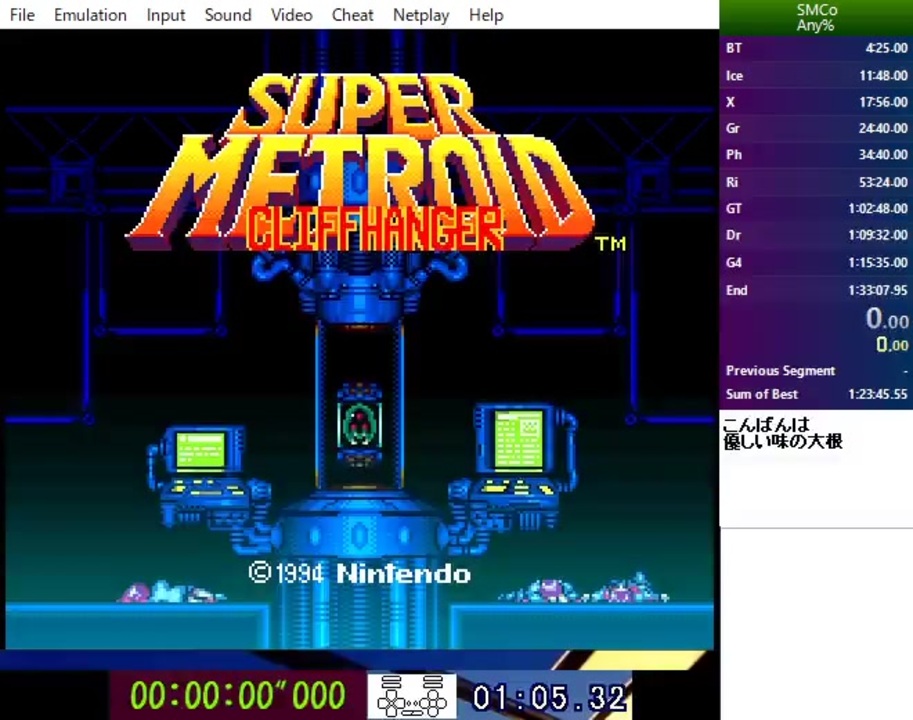The height and width of the screenshot is (720, 913).
Task: Open the Video menu
Action: (292, 15)
